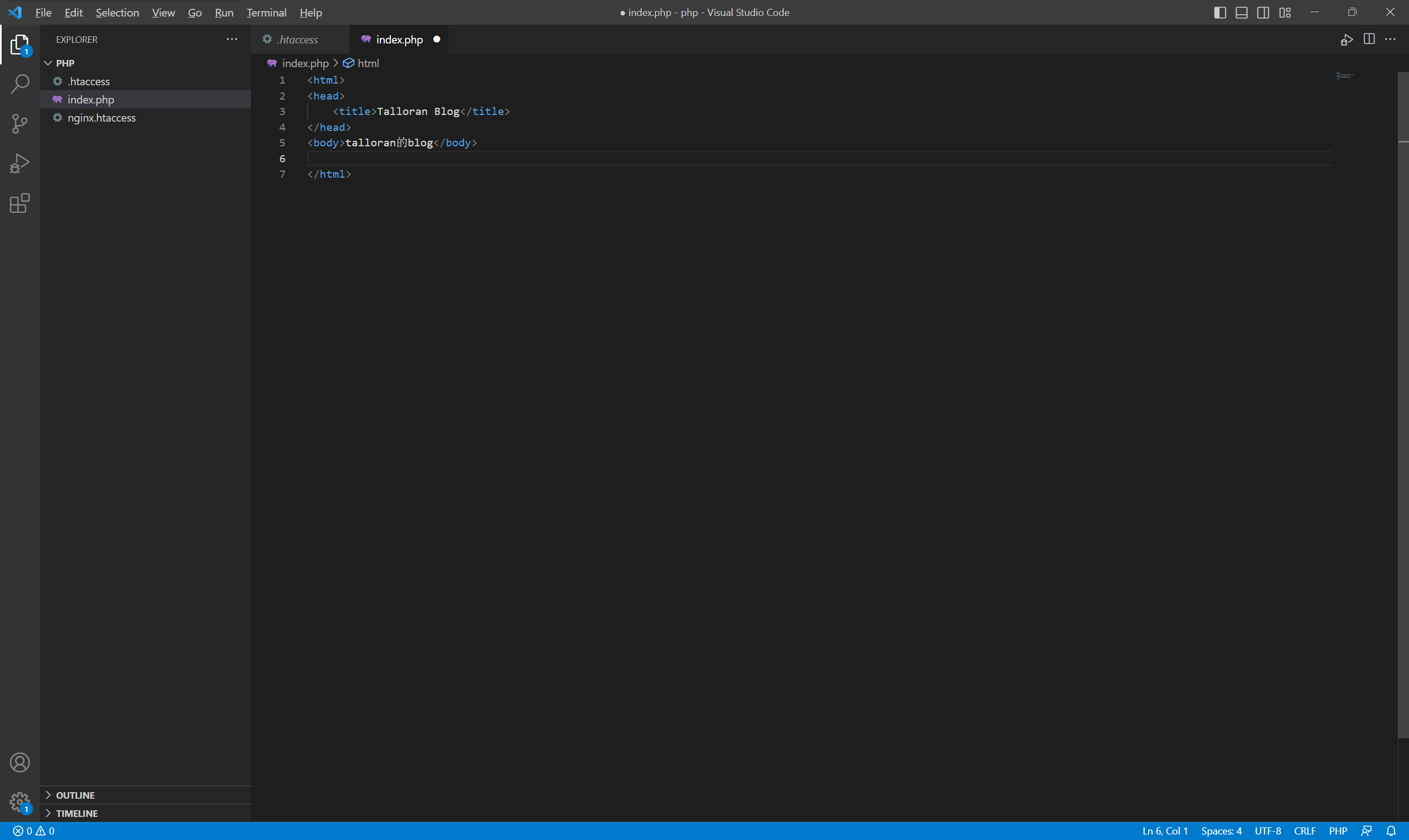Open the Search view in activity bar
Viewport: 1409px width, 840px height.
(20, 84)
